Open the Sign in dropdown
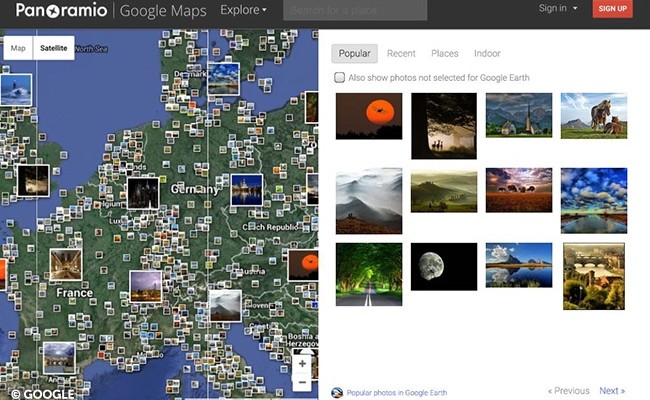Viewport: 650px width, 400px height. coord(558,9)
